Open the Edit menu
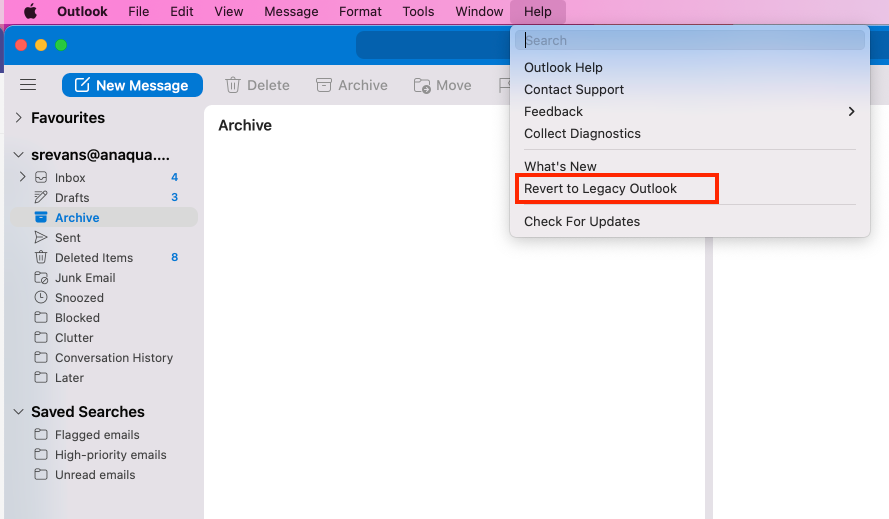889x519 pixels. (182, 11)
